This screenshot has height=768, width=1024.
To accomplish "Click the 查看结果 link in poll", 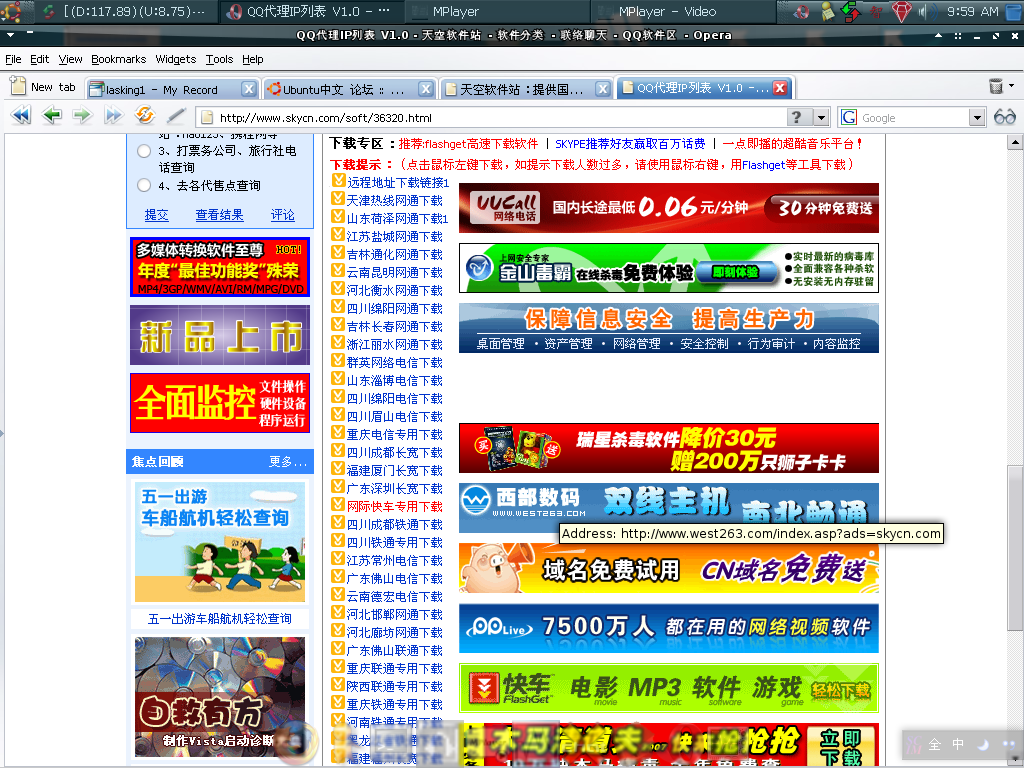I will pos(219,215).
